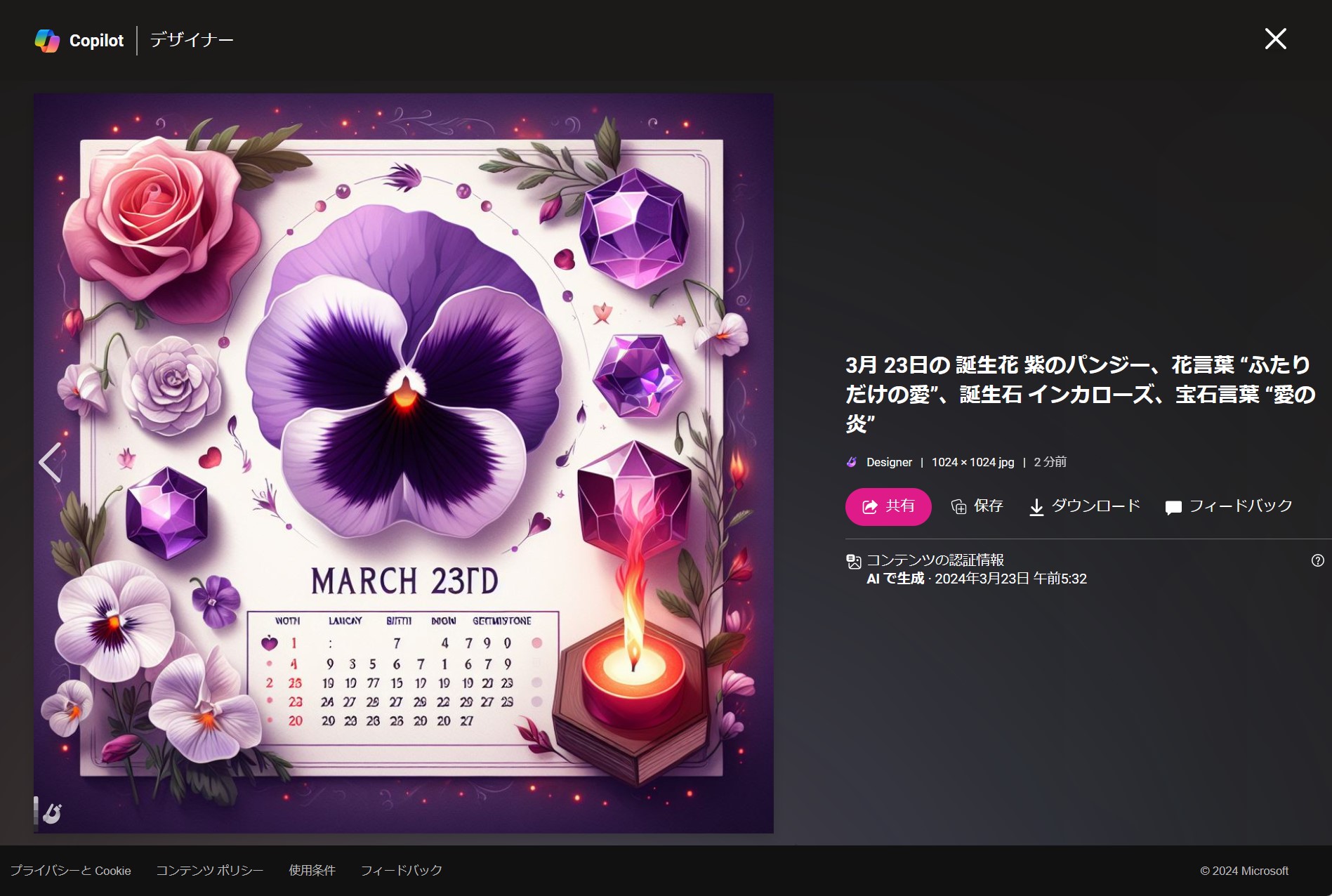Image resolution: width=1332 pixels, height=896 pixels.
Task: Go to previous image with left chevron
Action: [x=50, y=462]
